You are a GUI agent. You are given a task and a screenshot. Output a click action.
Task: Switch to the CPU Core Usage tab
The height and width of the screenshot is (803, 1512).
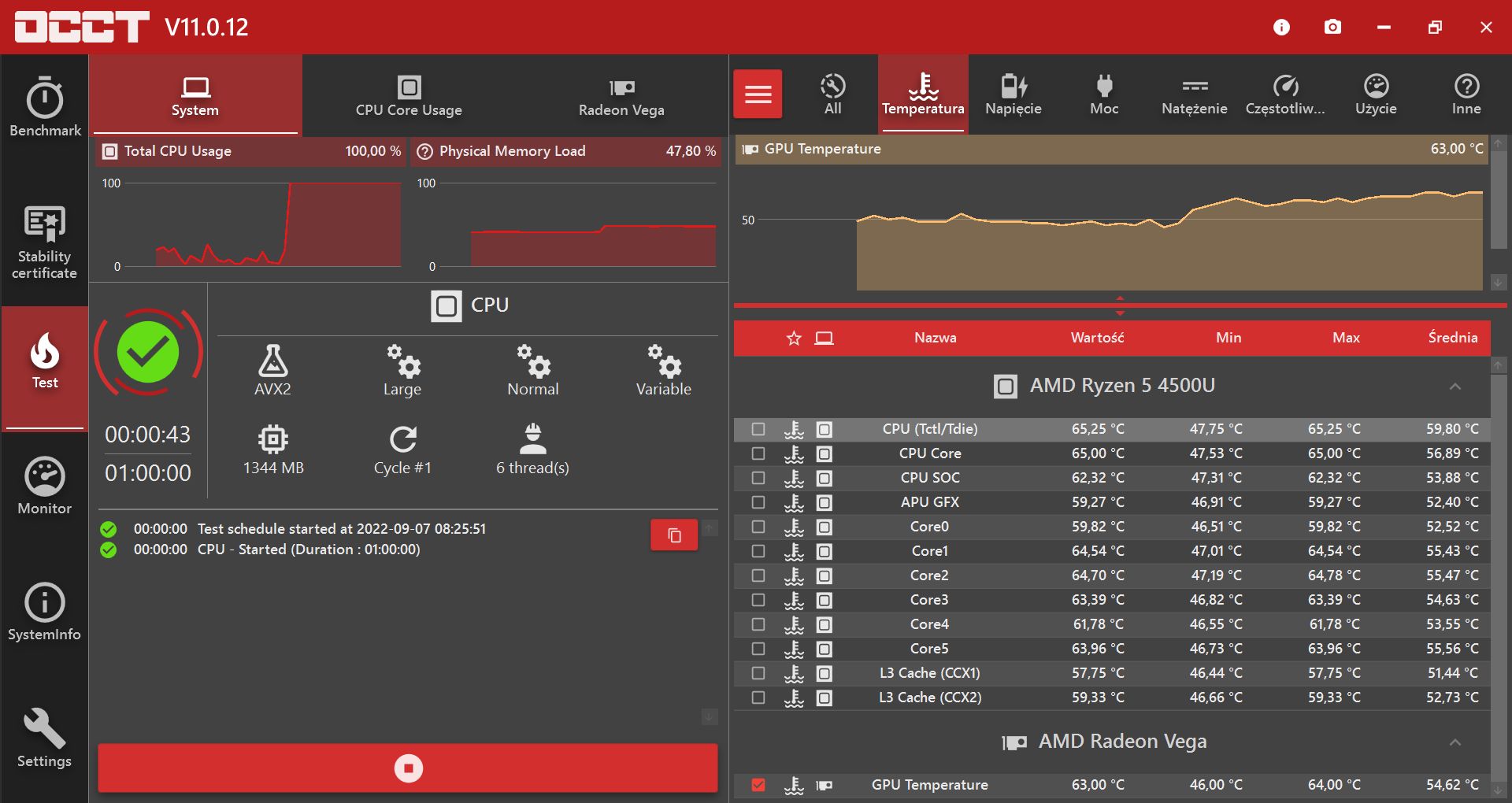pos(409,95)
